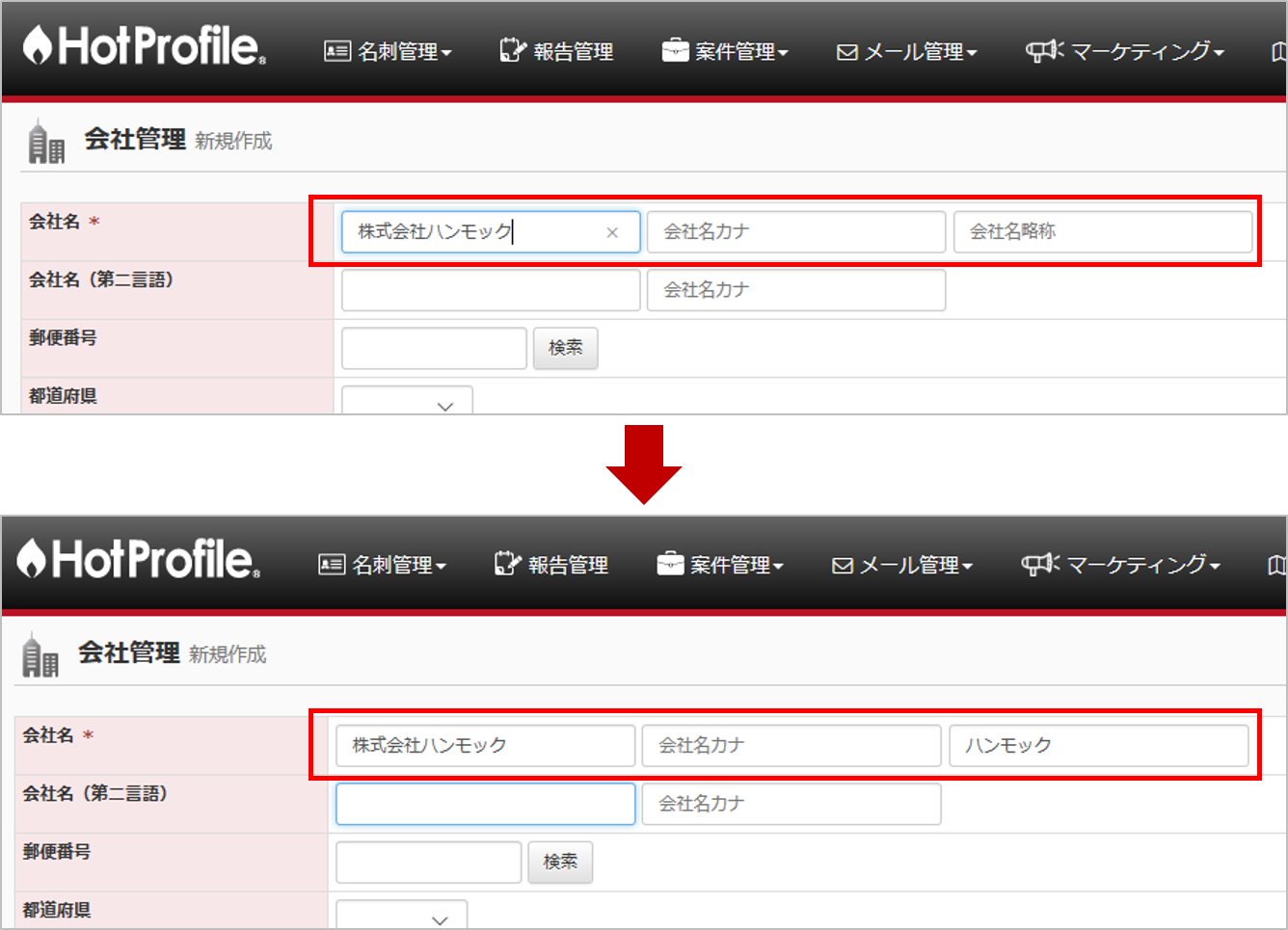Click envelope icon beside メール管理 in lower header
Image resolution: width=1288 pixels, height=930 pixels.
tap(843, 566)
